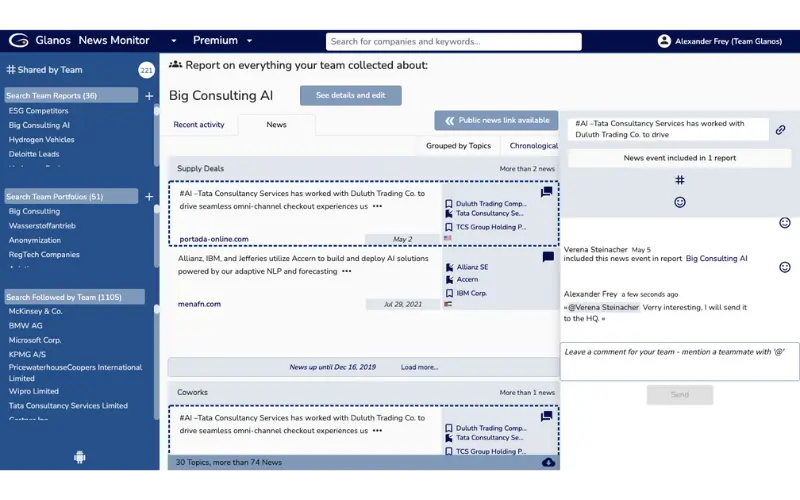Image resolution: width=800 pixels, height=500 pixels.
Task: Focus the Search for companies and keywords field
Action: 454,41
